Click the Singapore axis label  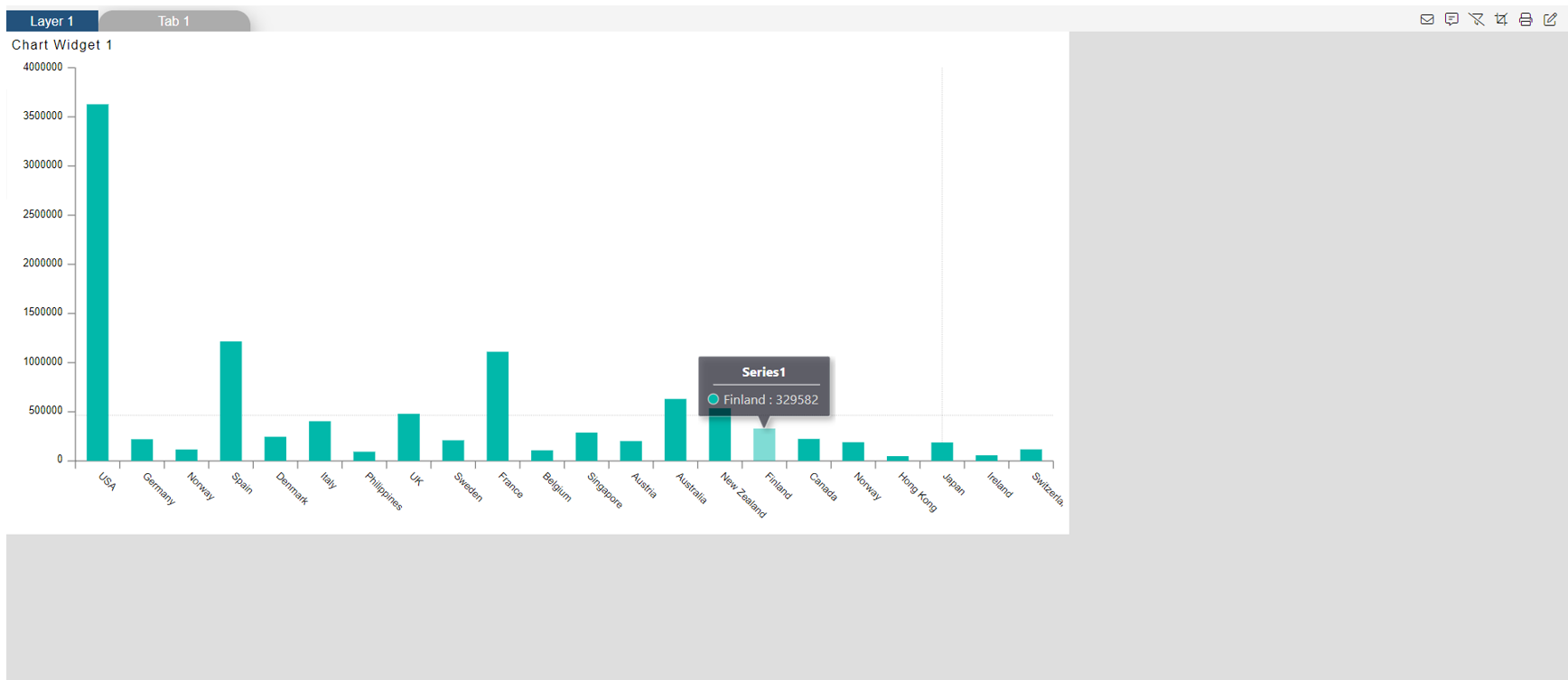click(x=605, y=490)
